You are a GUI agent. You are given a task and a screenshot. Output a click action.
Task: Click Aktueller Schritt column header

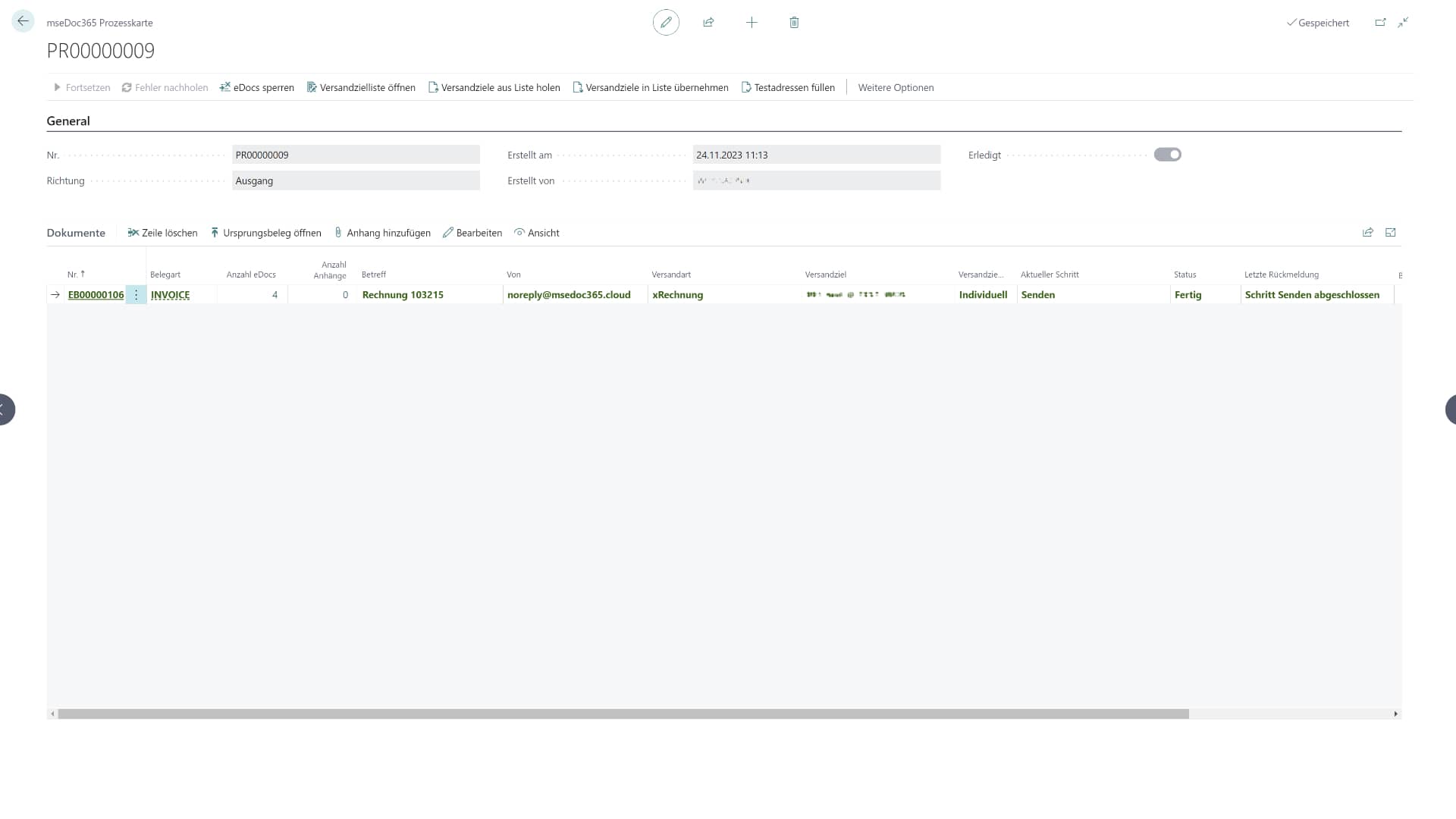coord(1050,275)
